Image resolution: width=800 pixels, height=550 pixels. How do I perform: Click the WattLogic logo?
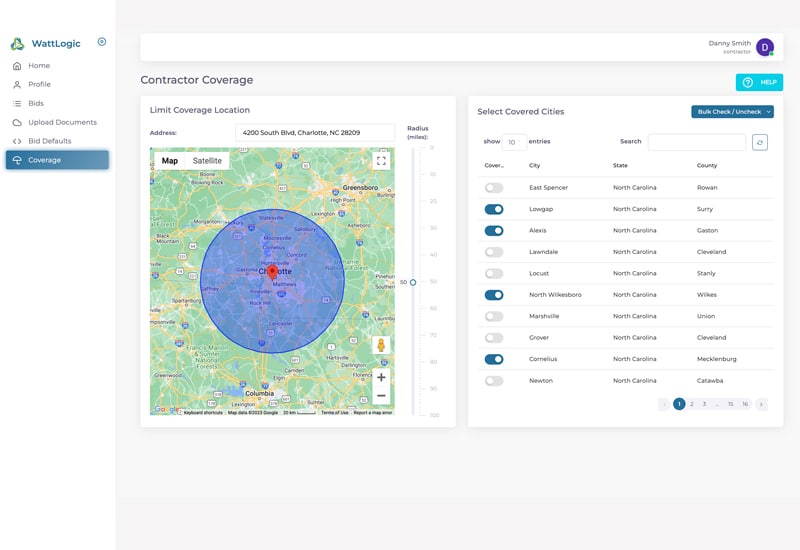click(17, 44)
